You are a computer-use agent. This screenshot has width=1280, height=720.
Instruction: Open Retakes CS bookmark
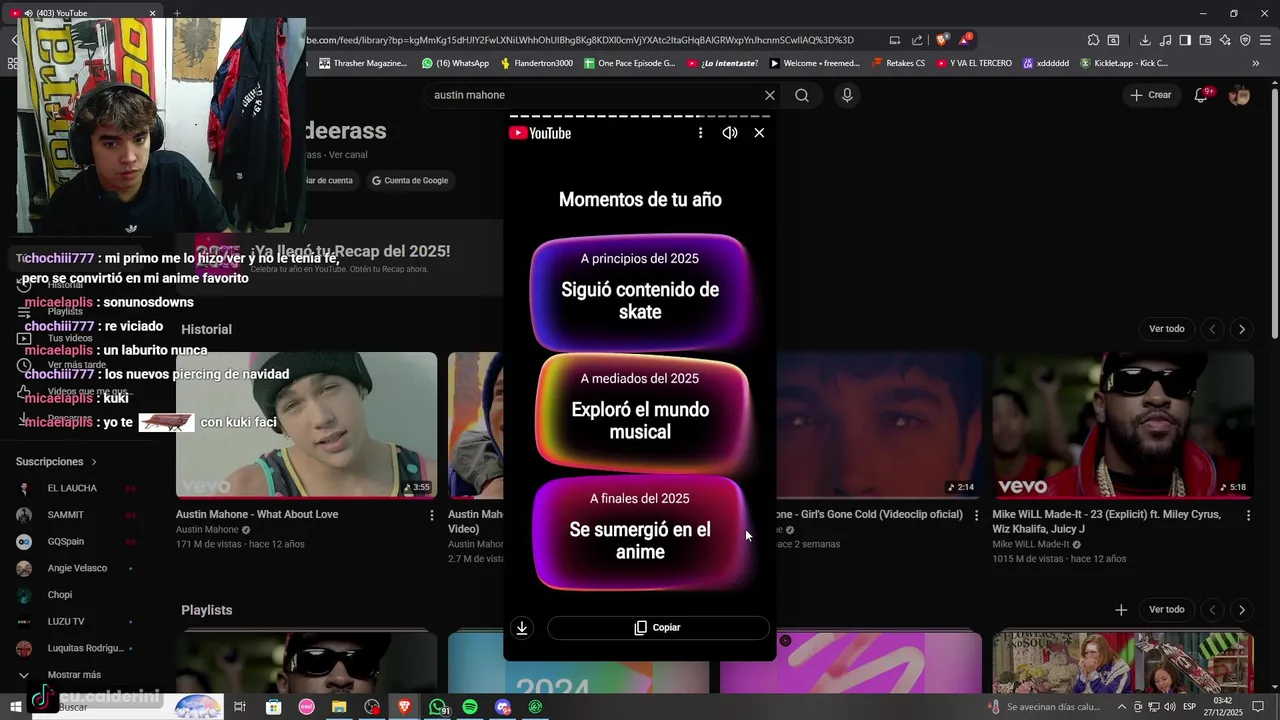(x=898, y=63)
